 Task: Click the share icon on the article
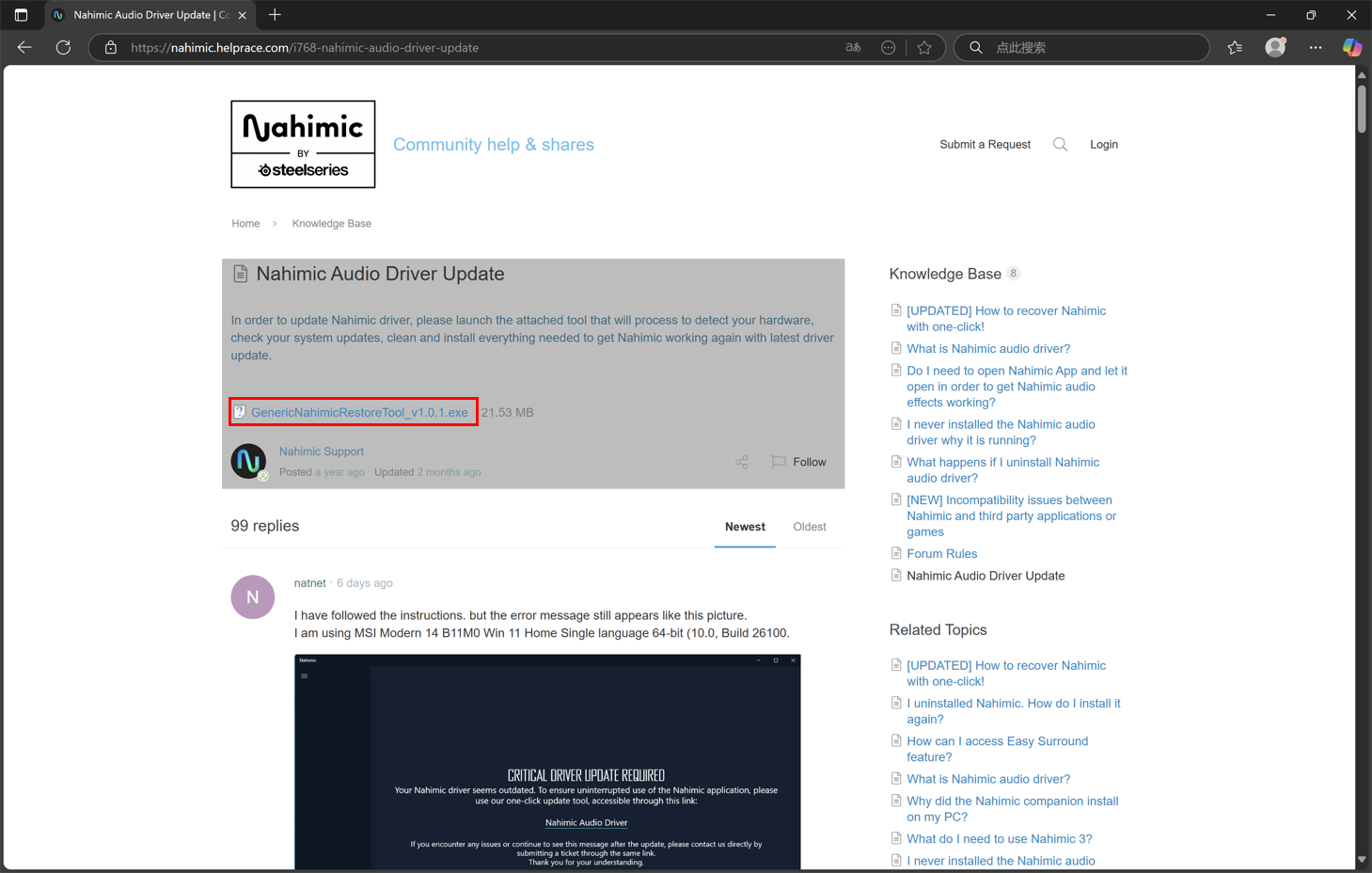pyautogui.click(x=742, y=462)
